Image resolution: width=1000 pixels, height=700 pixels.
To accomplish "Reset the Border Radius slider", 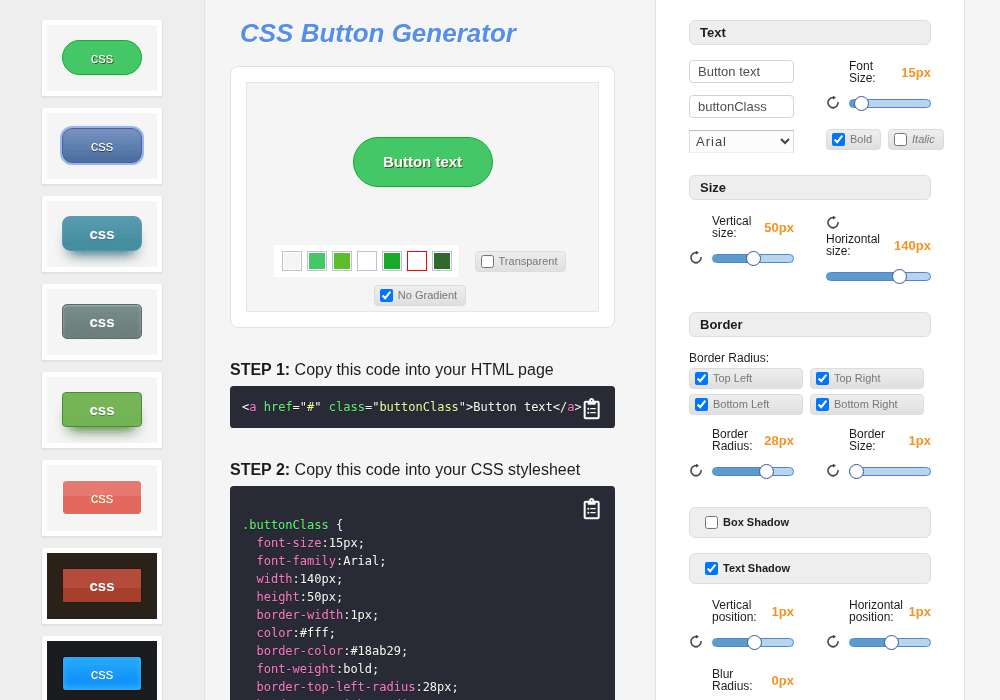I will pos(696,470).
